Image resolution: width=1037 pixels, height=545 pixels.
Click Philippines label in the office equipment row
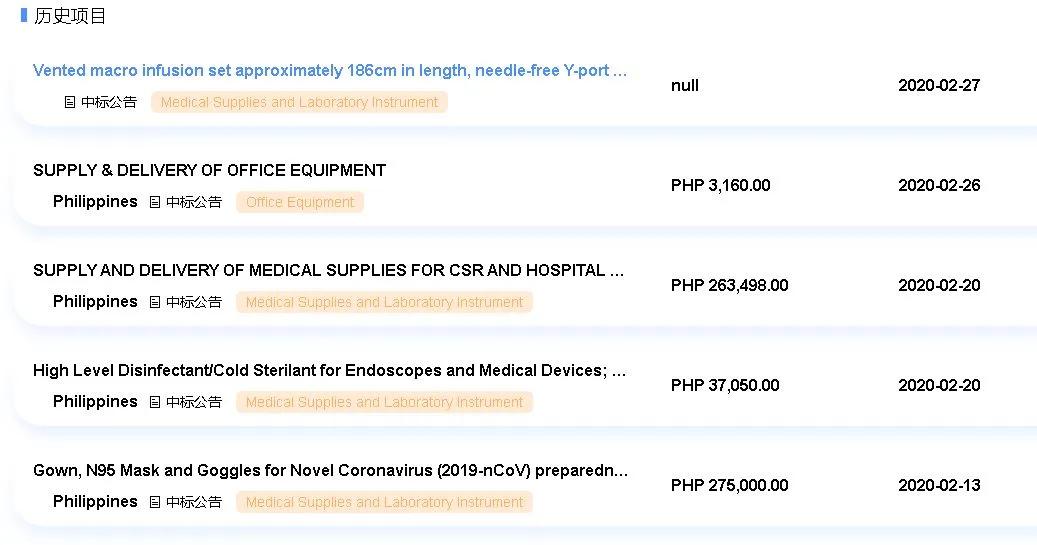[95, 202]
